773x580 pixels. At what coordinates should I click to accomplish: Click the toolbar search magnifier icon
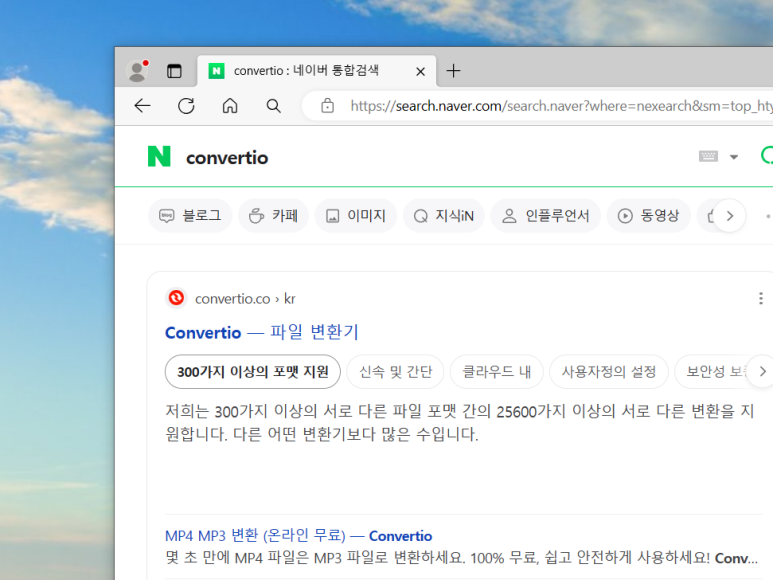pyautogui.click(x=274, y=106)
